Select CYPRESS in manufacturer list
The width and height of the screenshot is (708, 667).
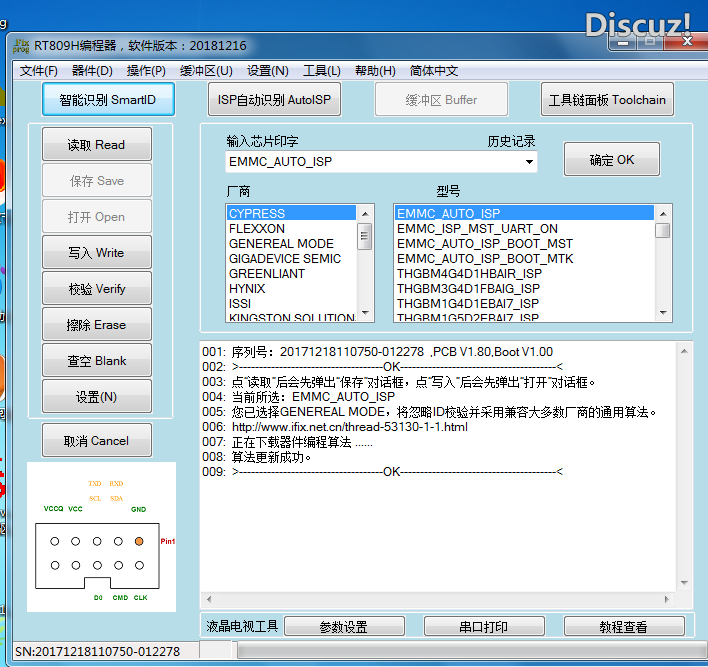click(x=292, y=213)
